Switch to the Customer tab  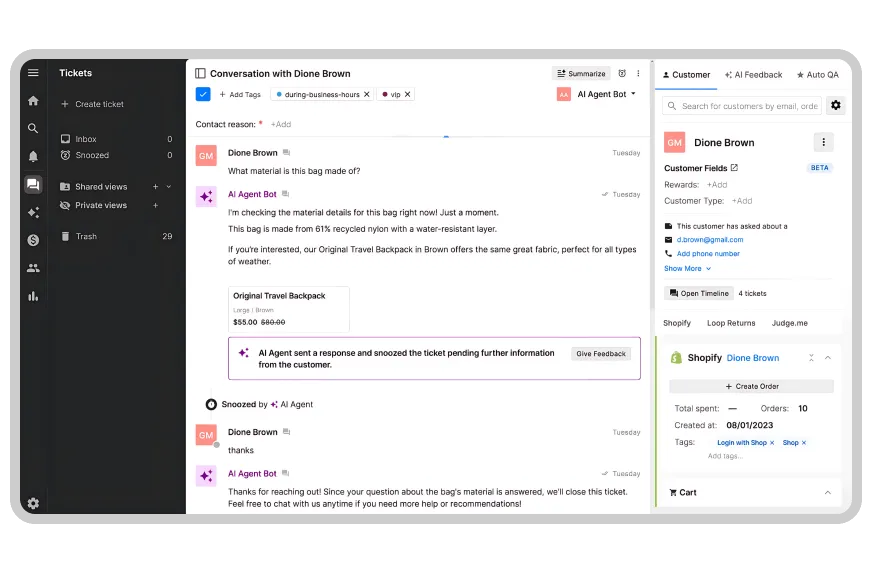686,74
